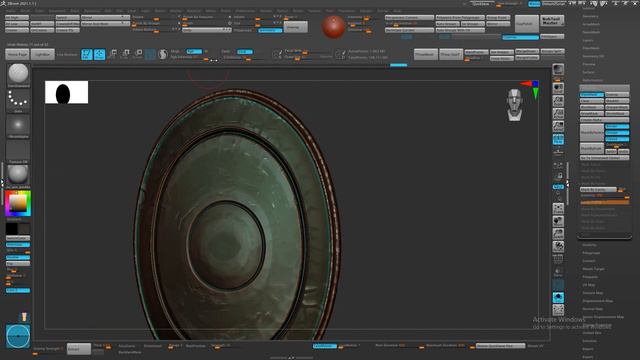The image size is (640, 360).
Task: Expand the Visibility sub-palette
Action: (589, 244)
